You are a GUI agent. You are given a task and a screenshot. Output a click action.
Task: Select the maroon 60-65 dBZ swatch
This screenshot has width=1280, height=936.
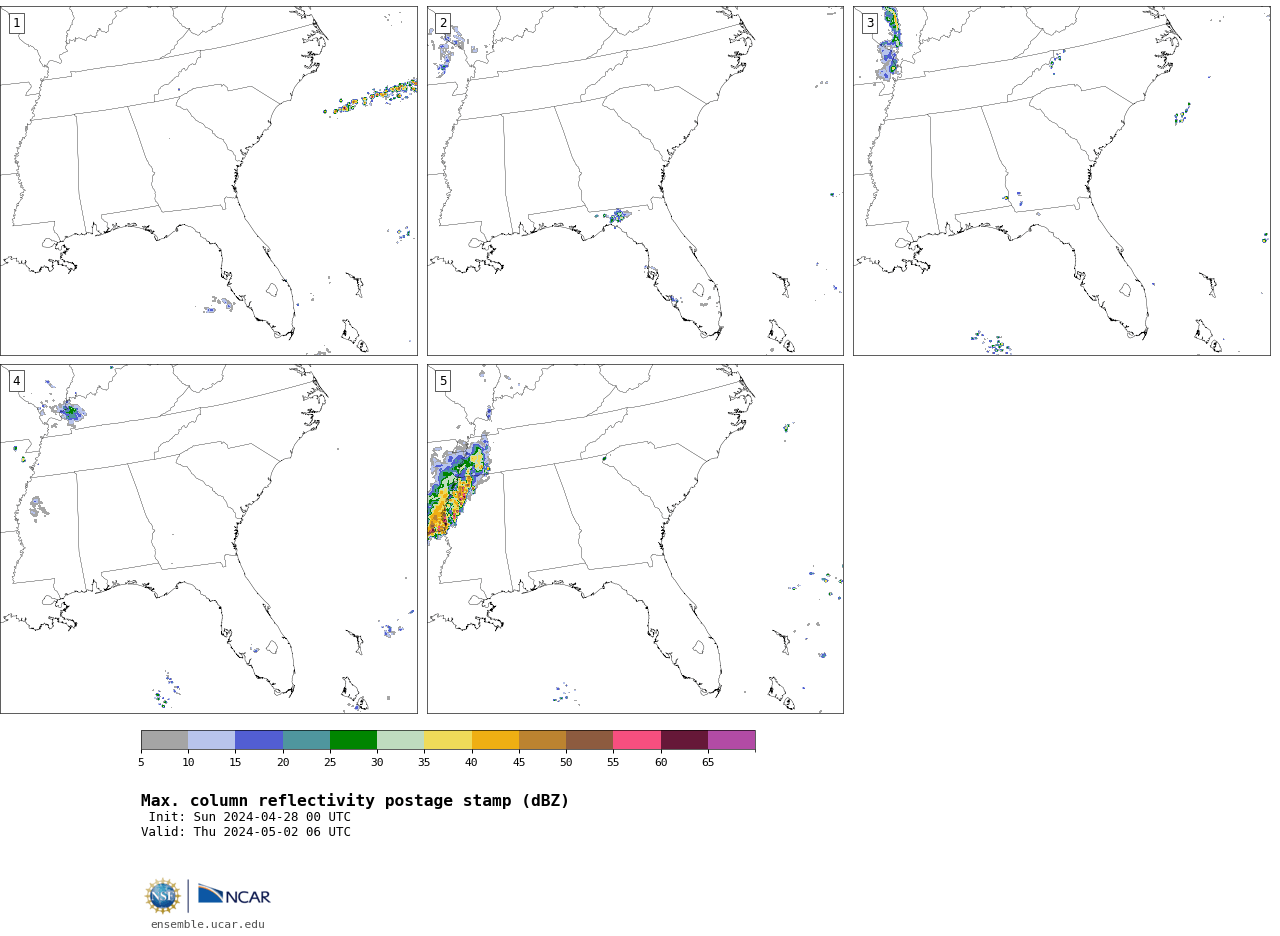click(684, 740)
